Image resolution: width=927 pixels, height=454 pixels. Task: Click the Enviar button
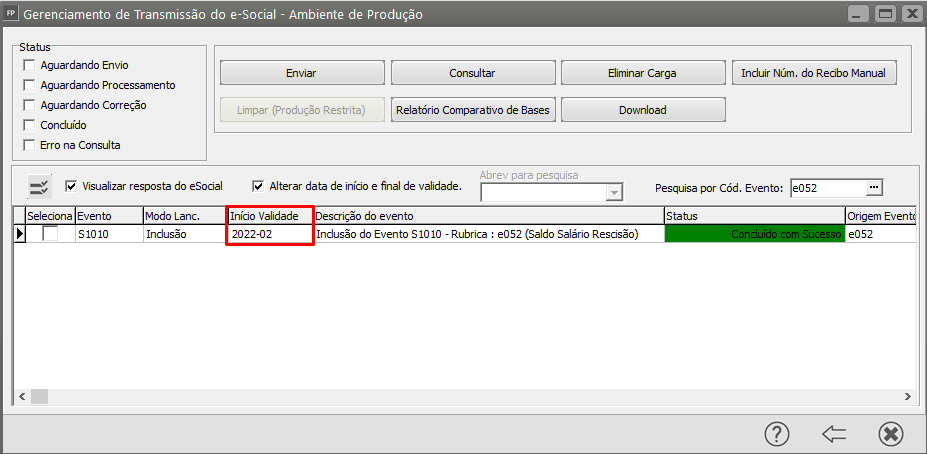[x=302, y=73]
